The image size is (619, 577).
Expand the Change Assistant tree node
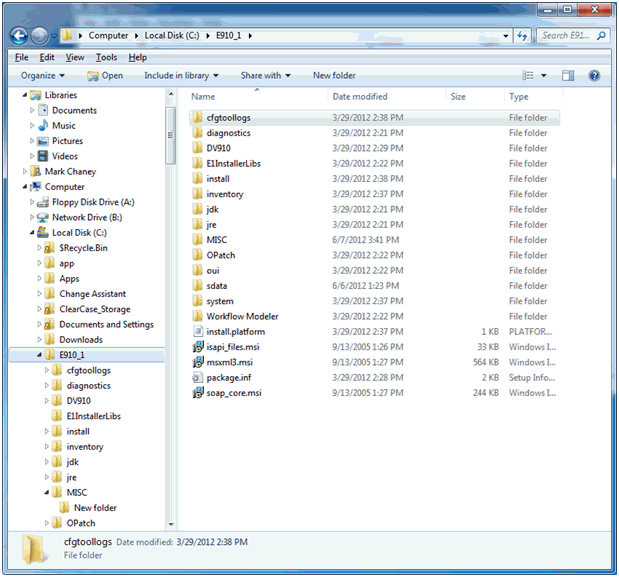[x=39, y=294]
